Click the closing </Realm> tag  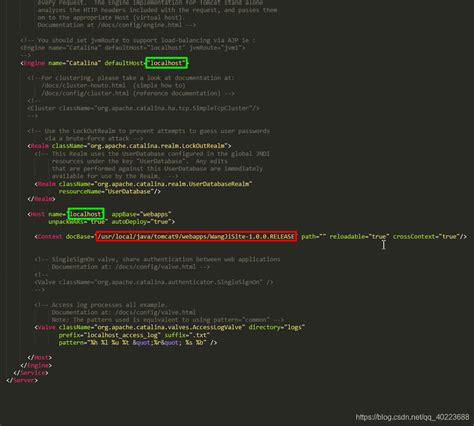pyautogui.click(x=42, y=199)
